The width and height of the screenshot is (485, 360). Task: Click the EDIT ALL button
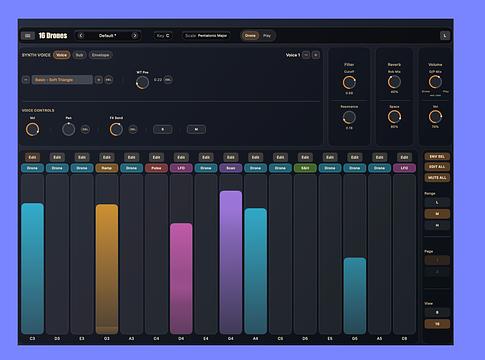coord(437,167)
